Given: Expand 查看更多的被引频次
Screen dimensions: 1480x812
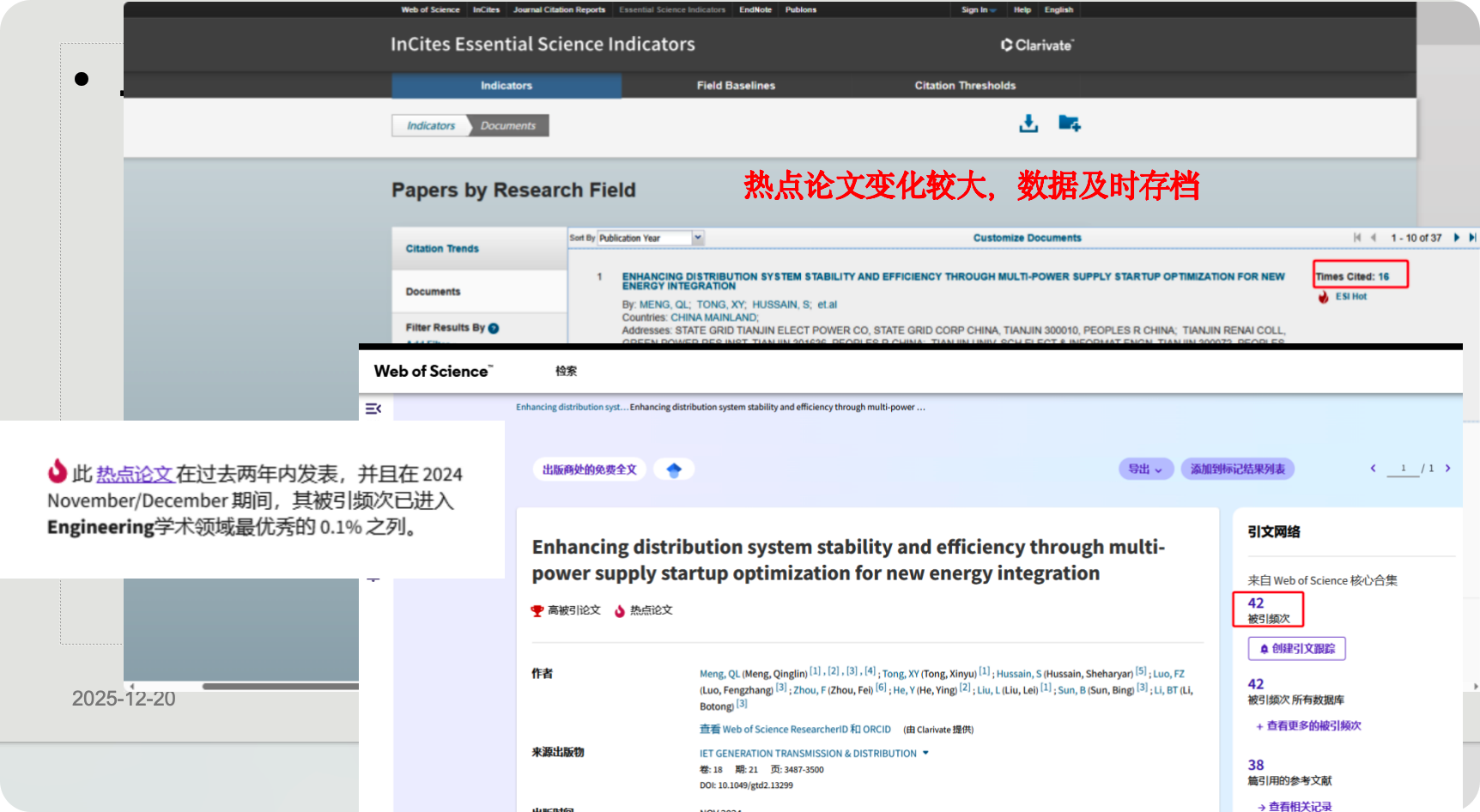Looking at the screenshot, I should 1309,726.
